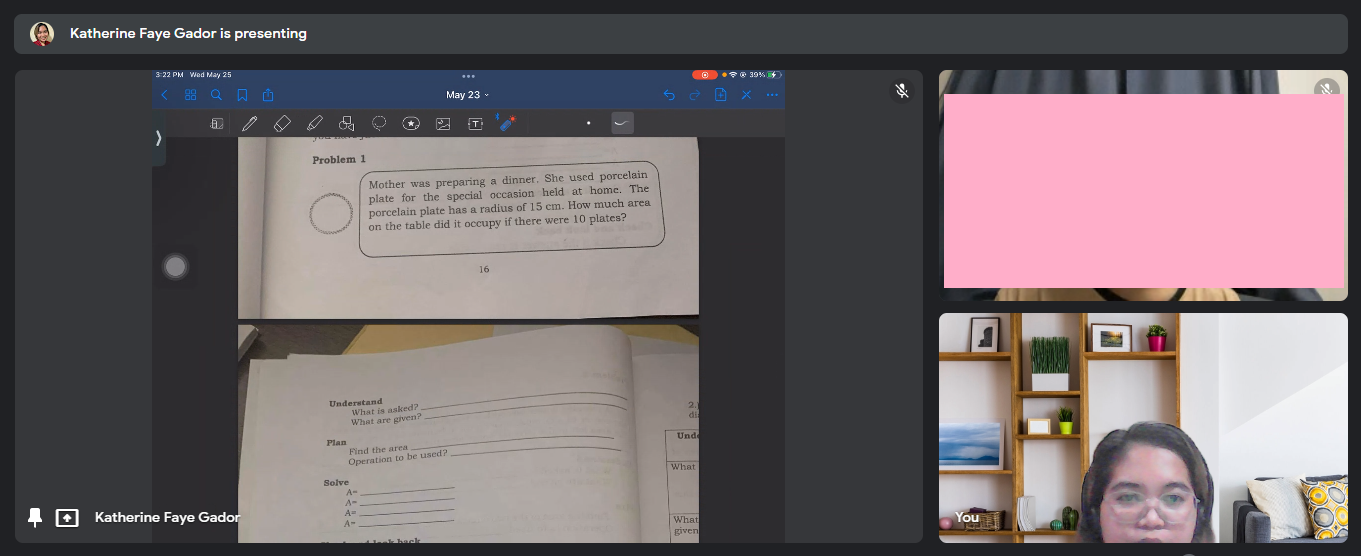Click the "What is asked?" line
Viewport: 1361px width, 556px height.
tap(385, 410)
